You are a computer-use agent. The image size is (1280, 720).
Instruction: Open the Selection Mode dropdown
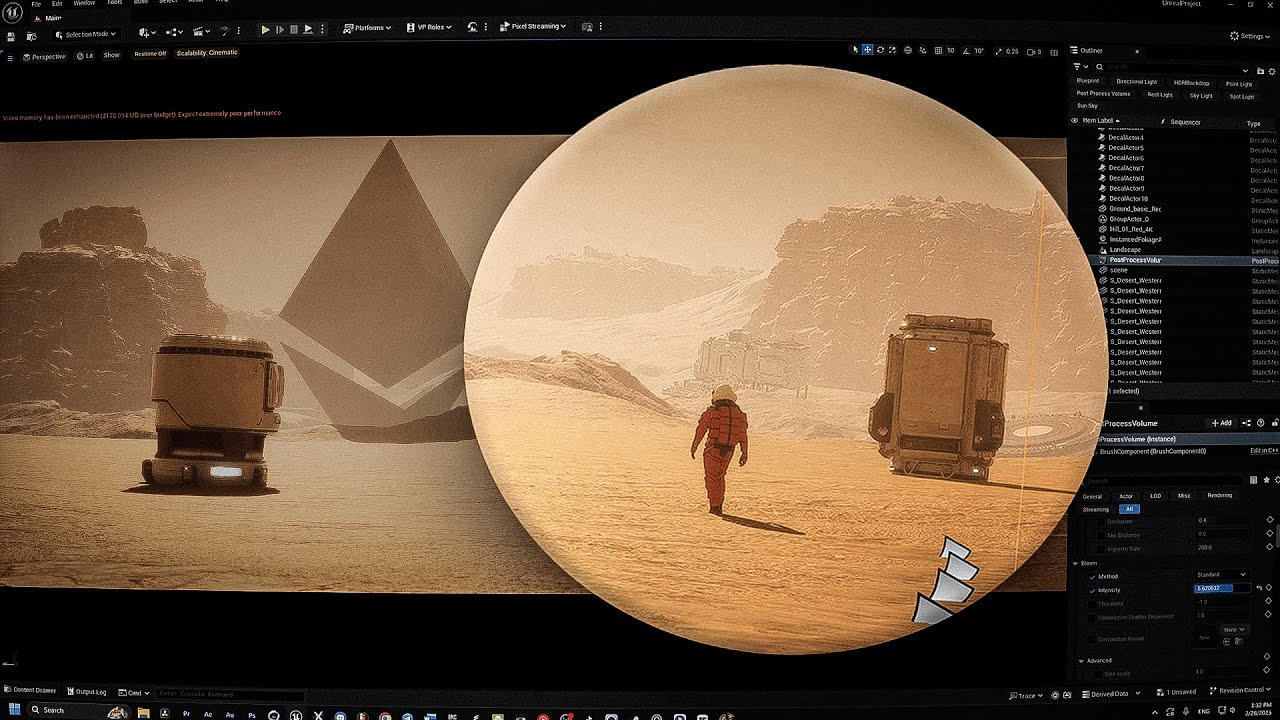click(x=87, y=34)
